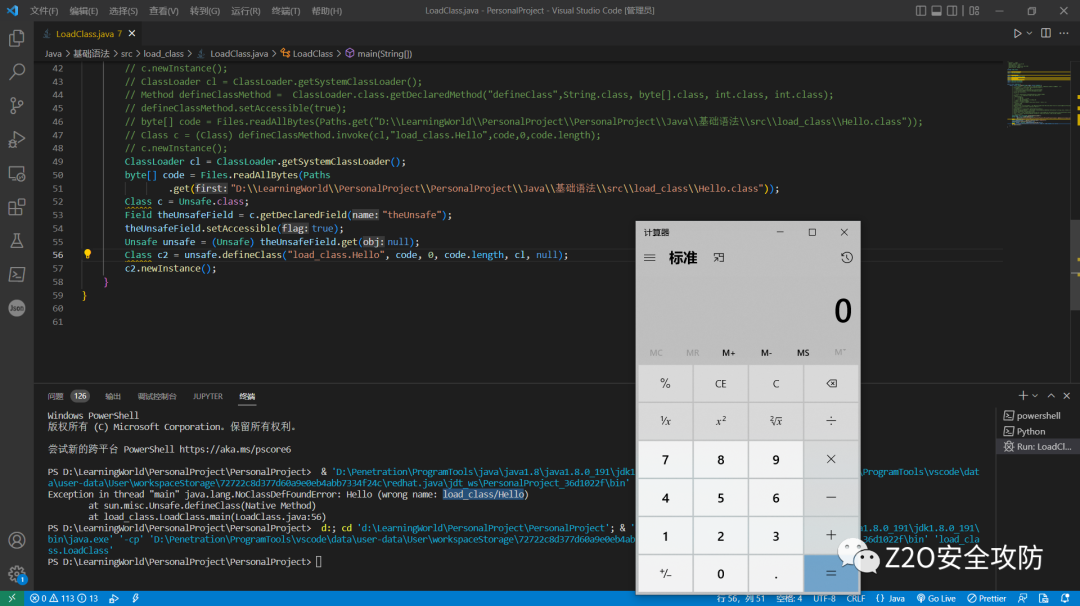
Task: Select the Python terminal entry
Action: point(1037,431)
